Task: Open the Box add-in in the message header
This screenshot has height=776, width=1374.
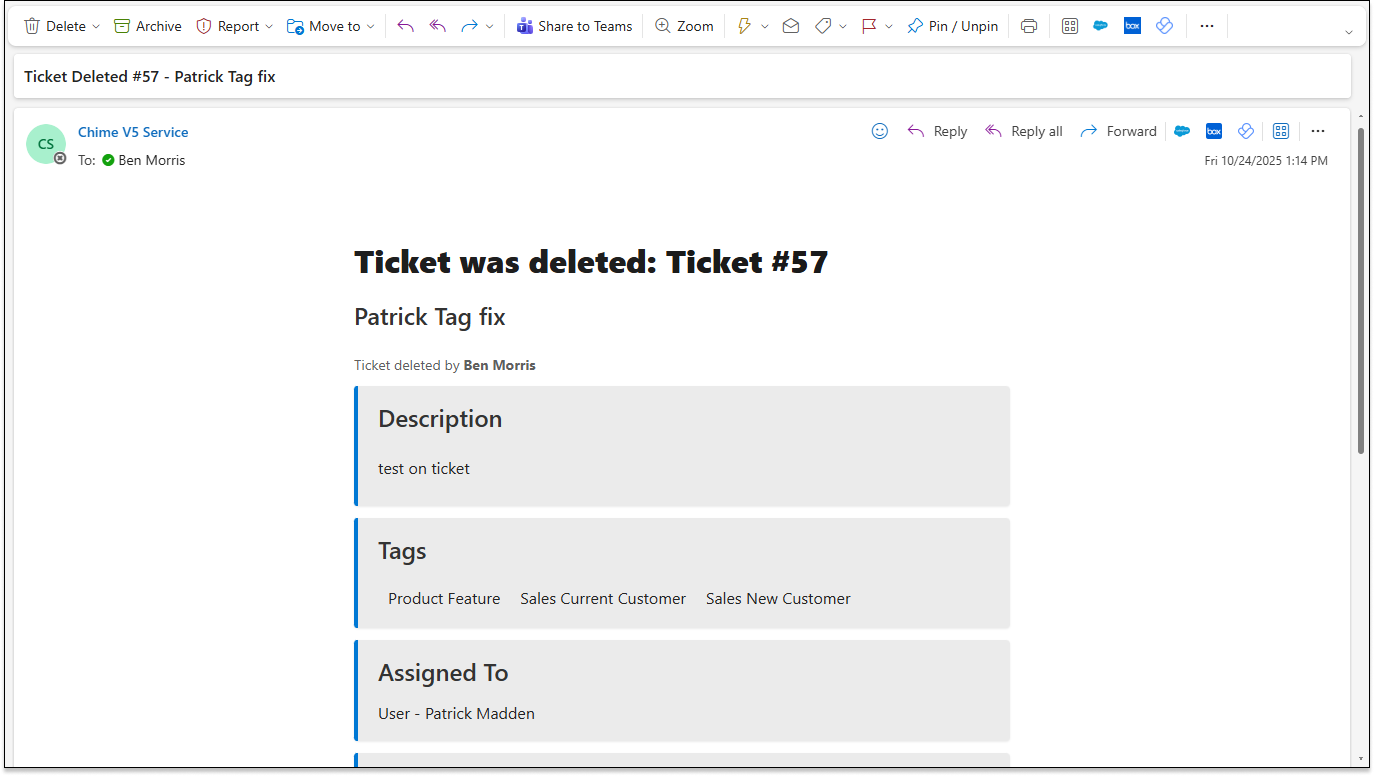Action: 1214,131
